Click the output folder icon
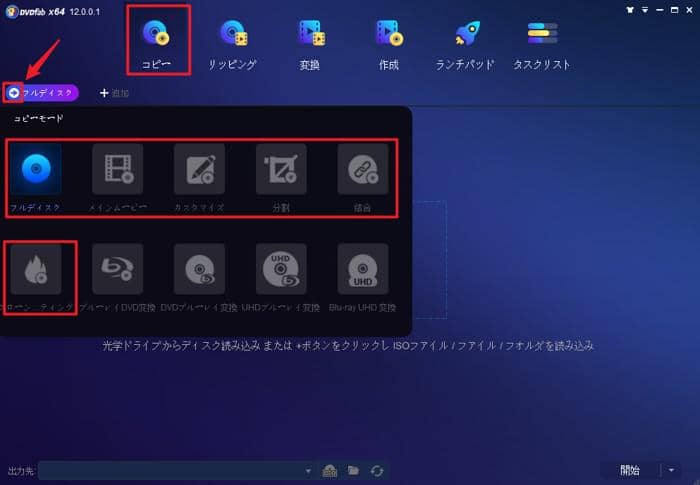 [354, 471]
